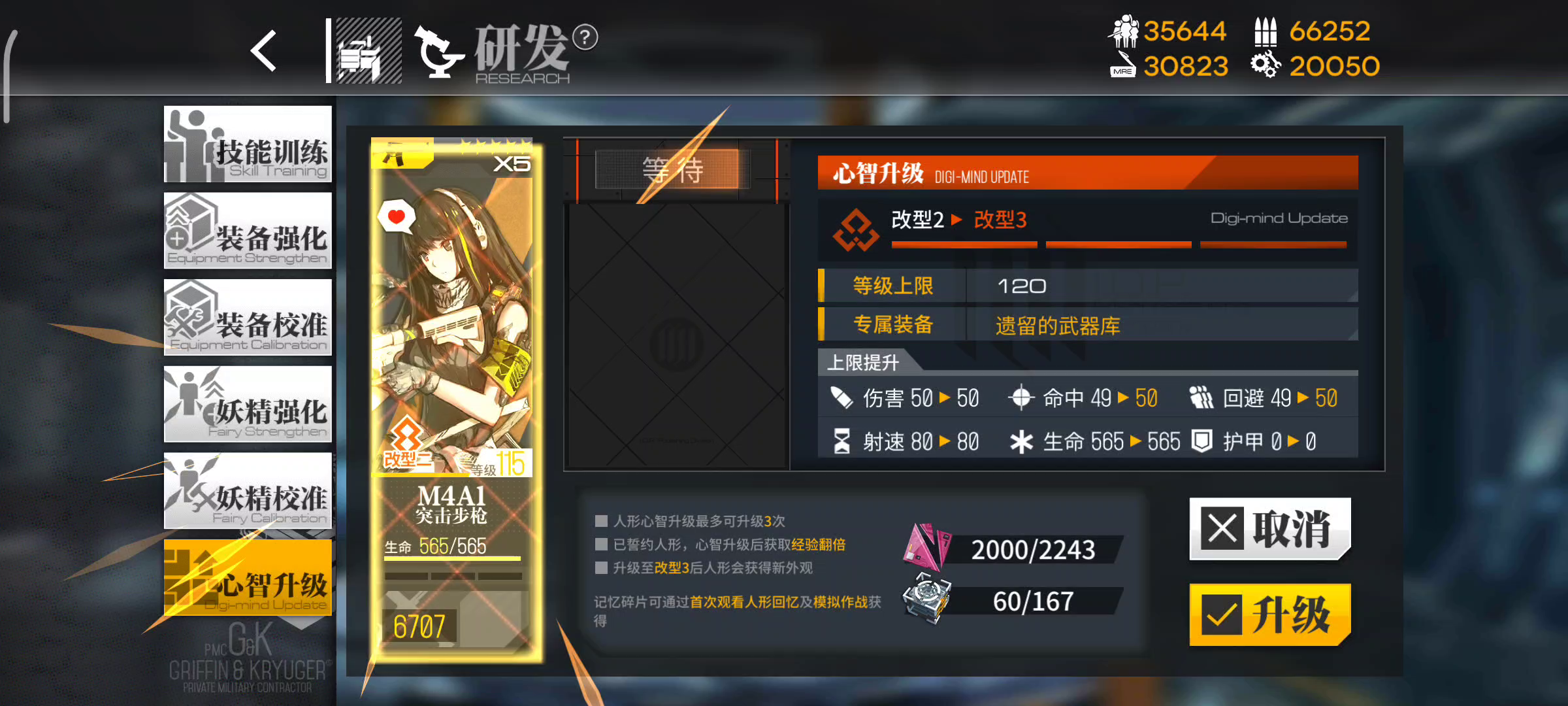Tap the pink memory fragment icon
This screenshot has height=706, width=1568.
pyautogui.click(x=926, y=547)
